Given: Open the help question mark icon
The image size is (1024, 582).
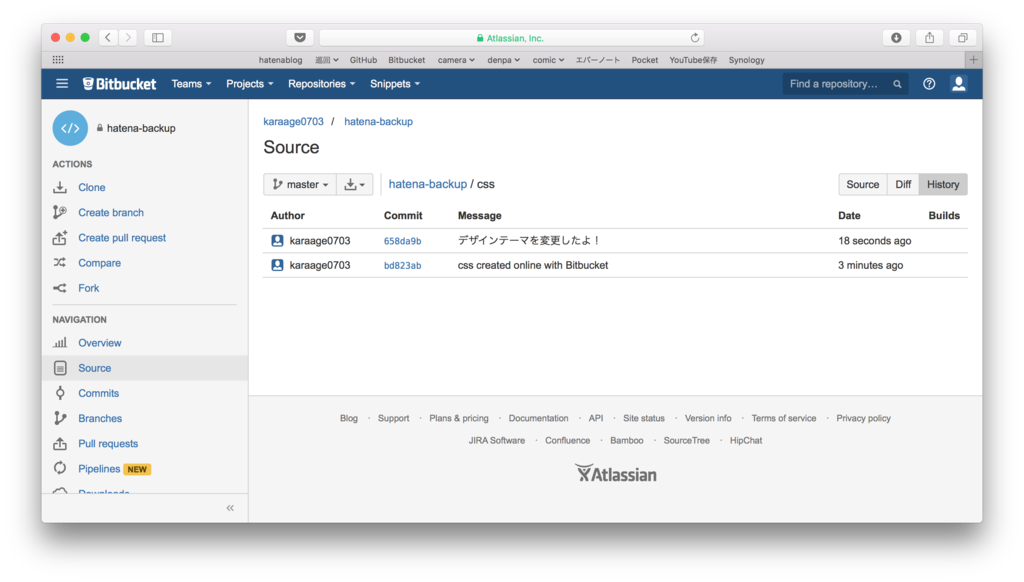Looking at the screenshot, I should point(929,84).
